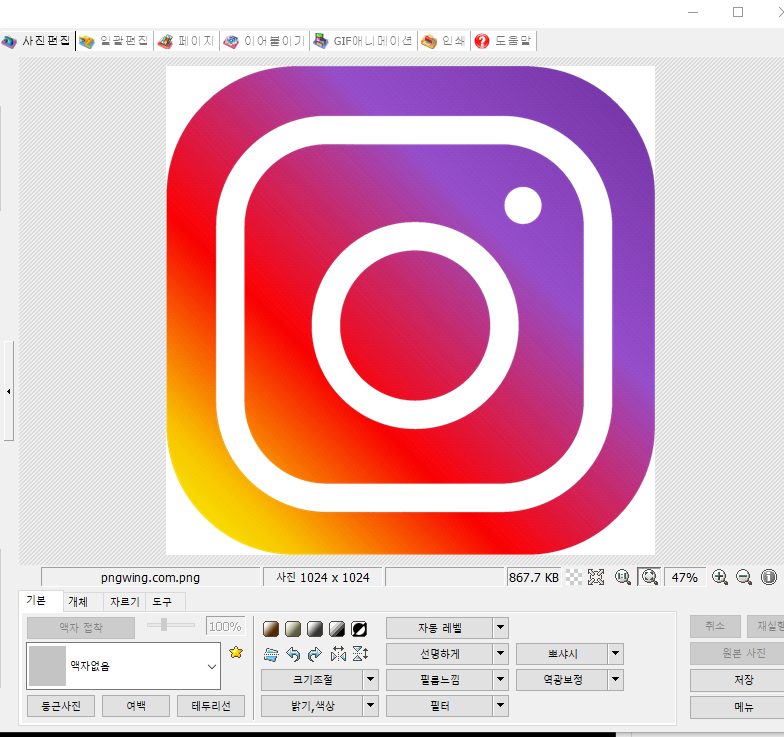Open the 액자없음 frame selection dropdown

pyautogui.click(x=124, y=666)
